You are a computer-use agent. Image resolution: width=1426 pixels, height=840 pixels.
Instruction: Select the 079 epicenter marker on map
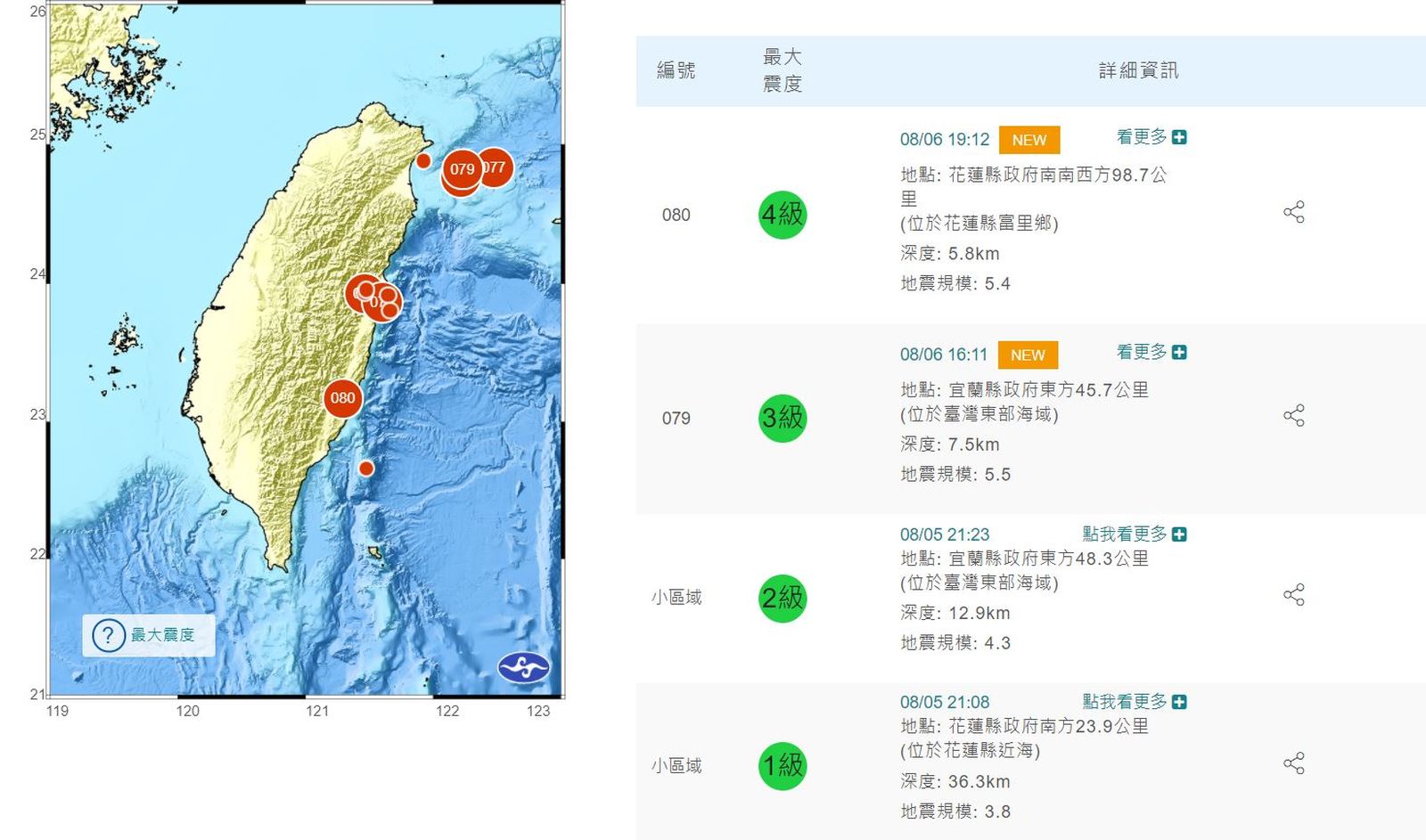[461, 169]
